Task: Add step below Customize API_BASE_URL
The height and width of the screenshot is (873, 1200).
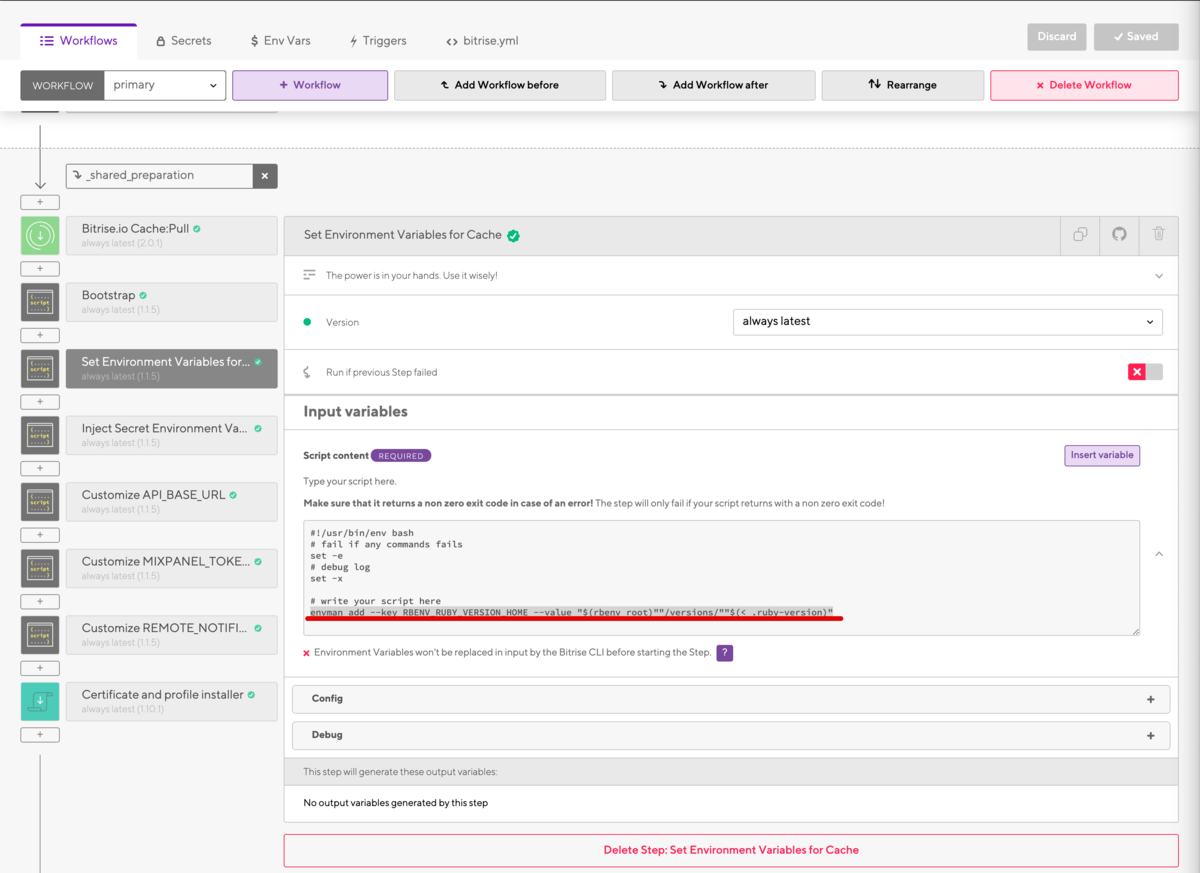Action: point(40,535)
